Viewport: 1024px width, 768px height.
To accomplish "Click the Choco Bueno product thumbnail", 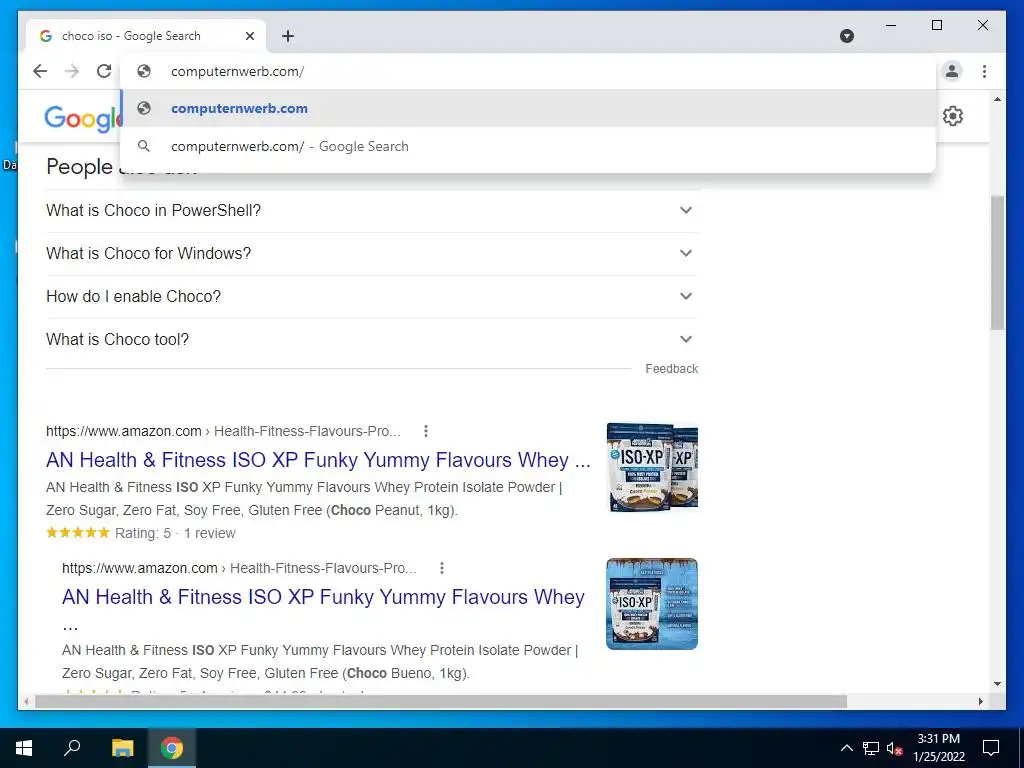I will [652, 604].
